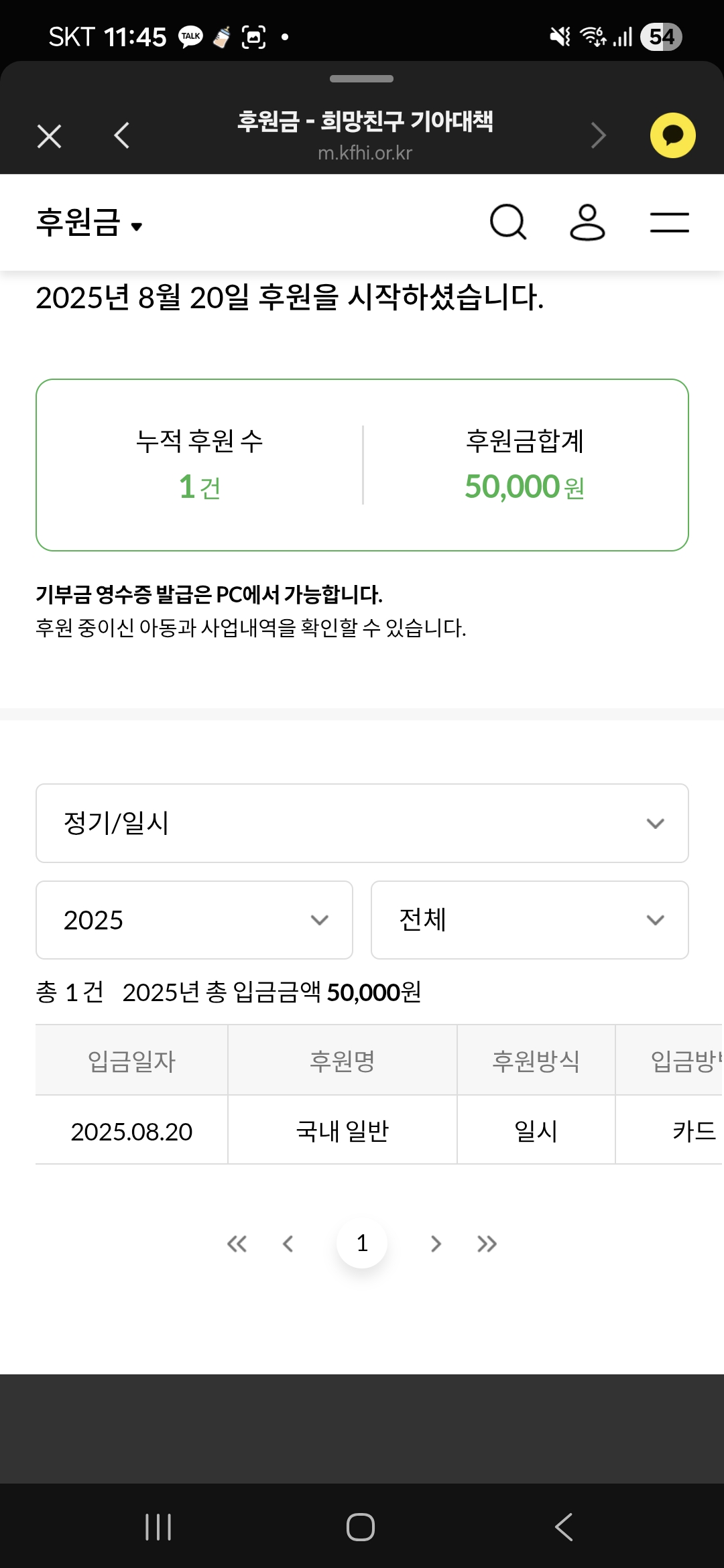Screen dimensions: 724x1568
Task: Open the 정기/일시 dropdown
Action: 362,823
